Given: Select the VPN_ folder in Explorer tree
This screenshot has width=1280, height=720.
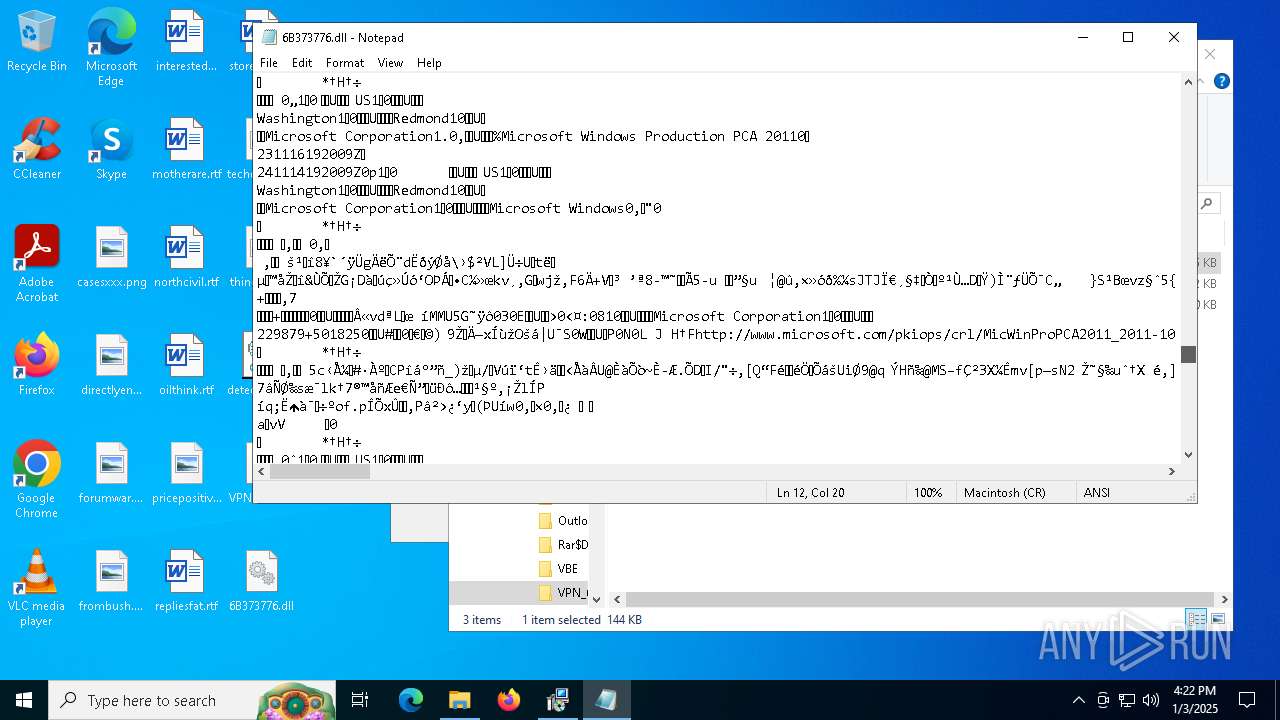Looking at the screenshot, I should coord(572,593).
